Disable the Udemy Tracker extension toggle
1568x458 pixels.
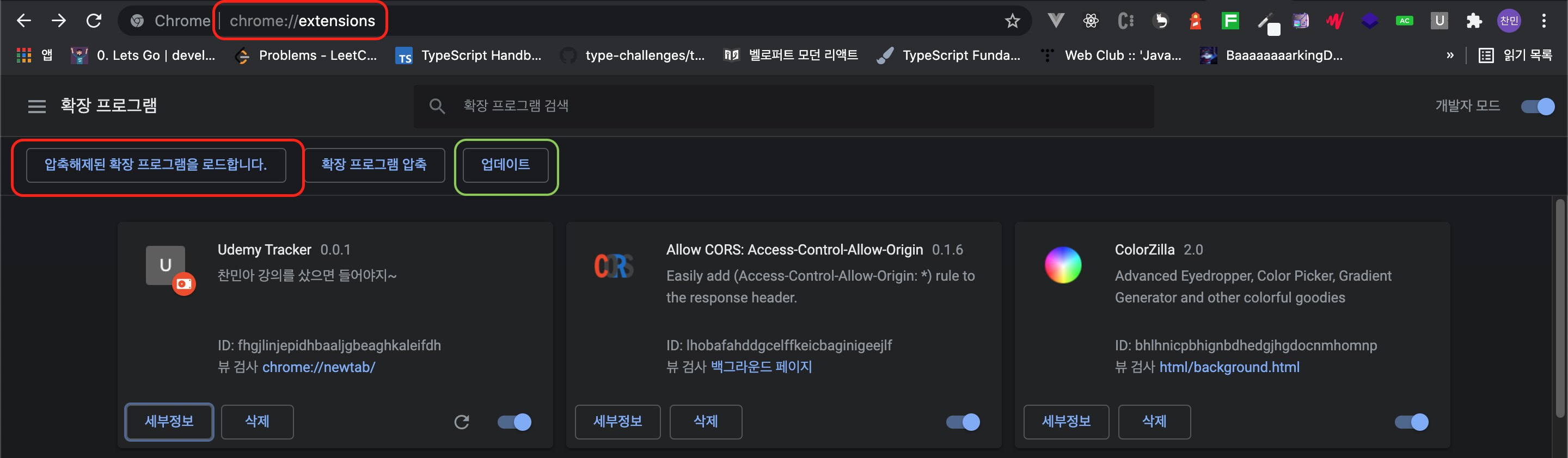(x=514, y=422)
